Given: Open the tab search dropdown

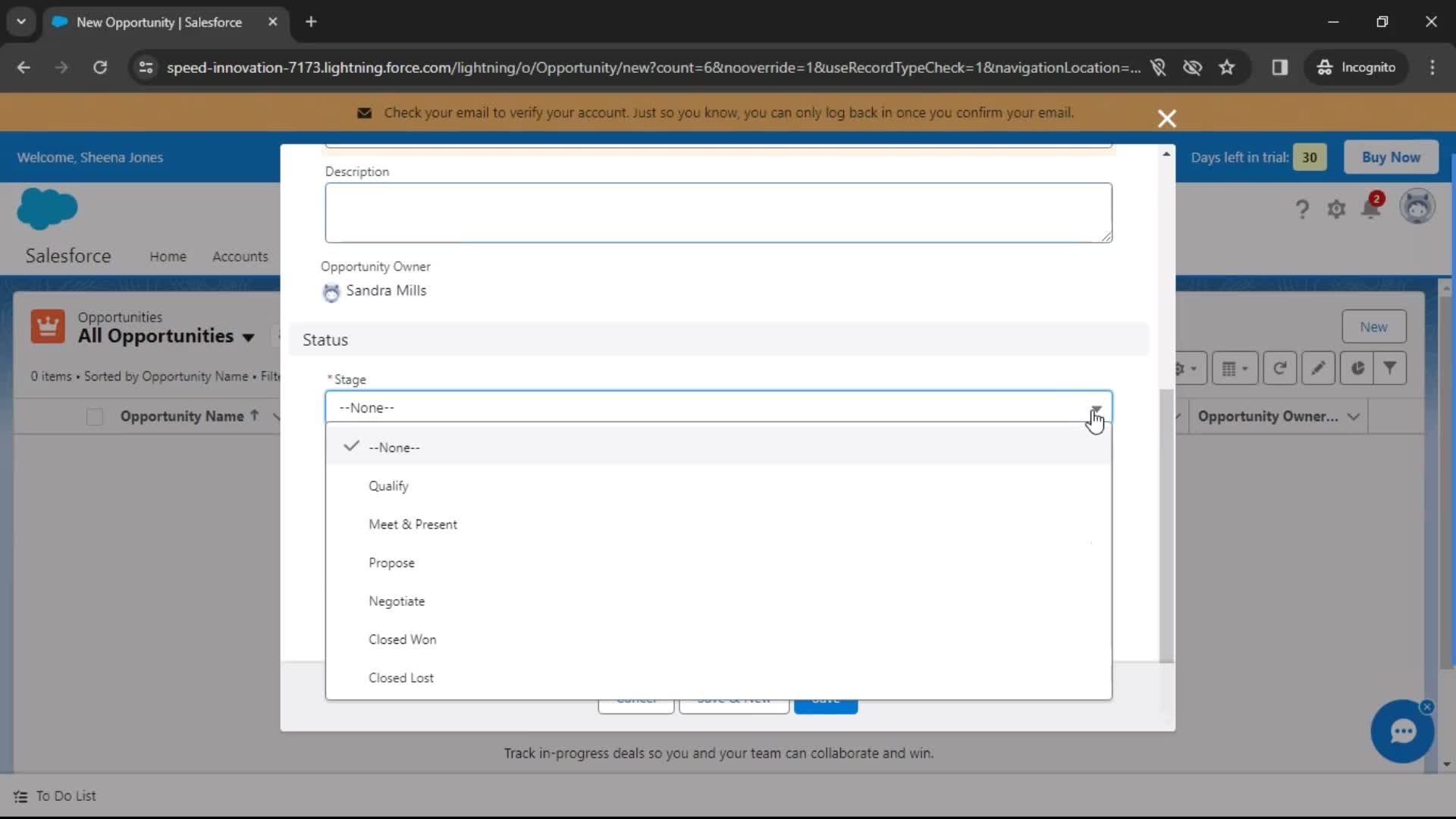Looking at the screenshot, I should 21,22.
